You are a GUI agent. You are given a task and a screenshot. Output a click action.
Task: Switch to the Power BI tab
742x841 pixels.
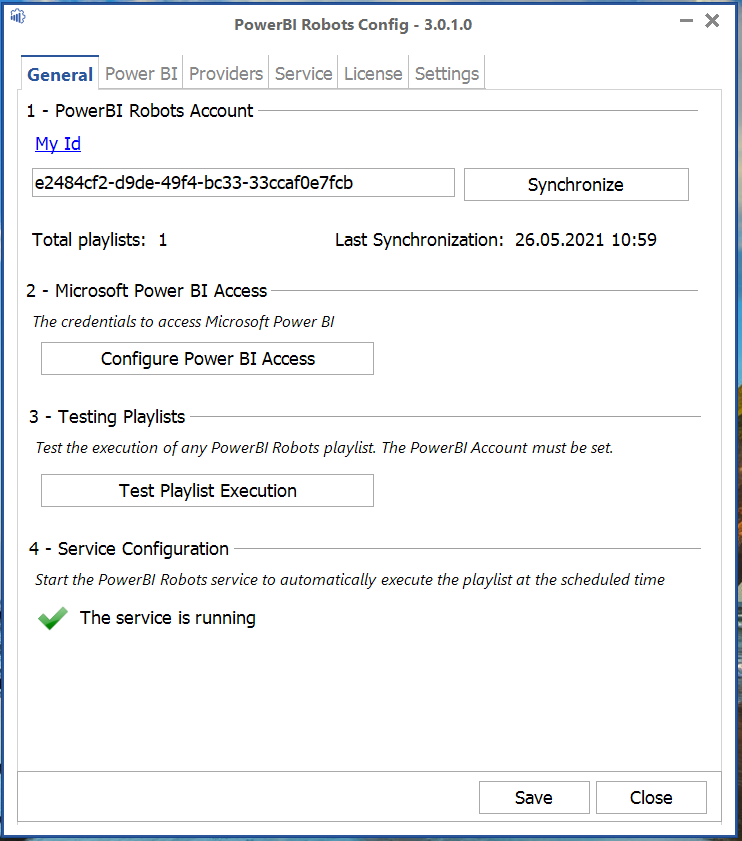point(141,73)
